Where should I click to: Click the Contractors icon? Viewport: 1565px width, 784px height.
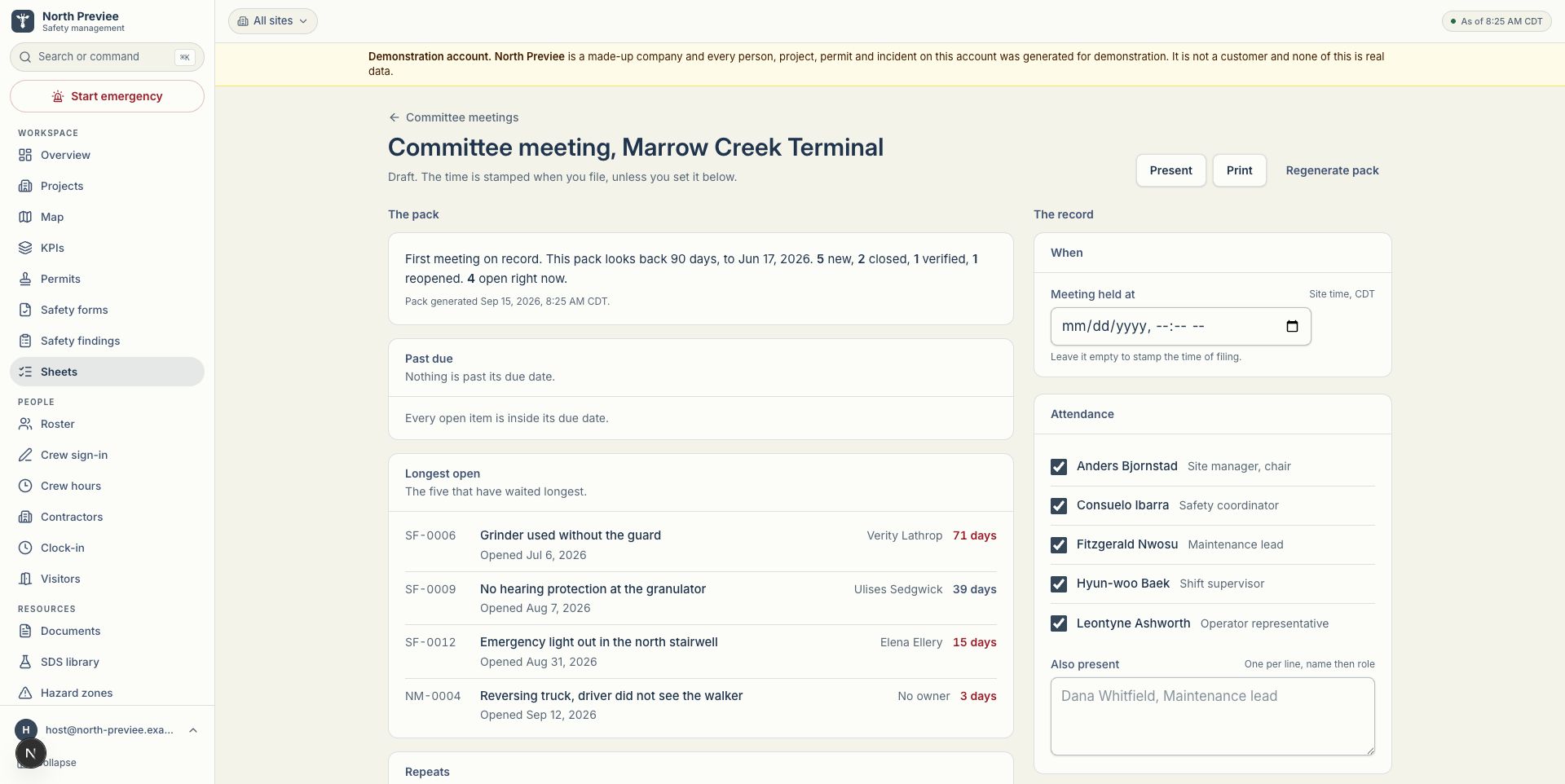[25, 517]
